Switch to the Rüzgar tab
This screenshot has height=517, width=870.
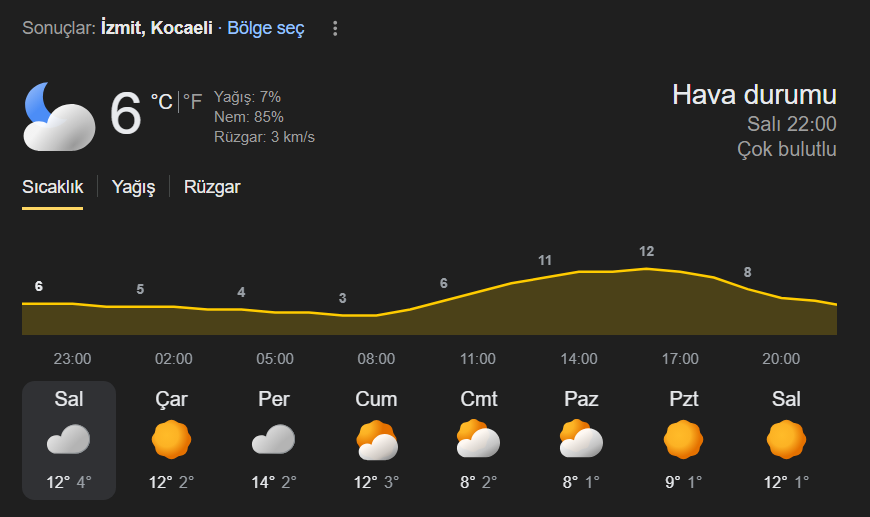[x=212, y=187]
